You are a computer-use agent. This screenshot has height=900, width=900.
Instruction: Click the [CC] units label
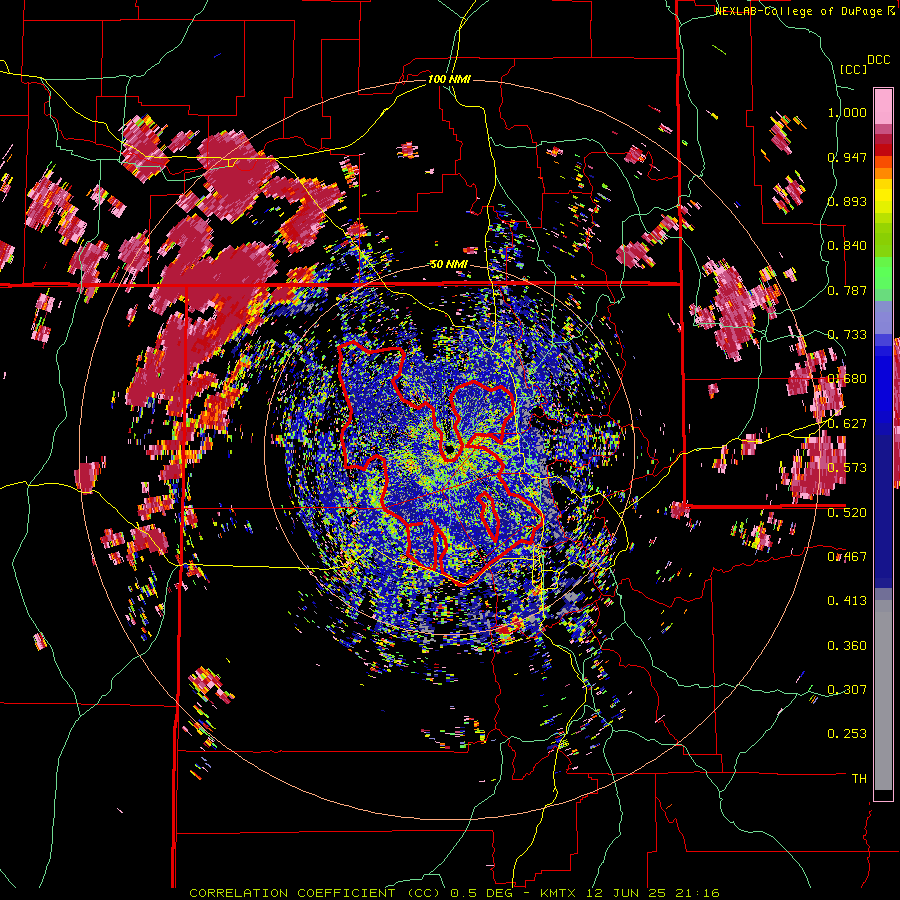point(853,69)
